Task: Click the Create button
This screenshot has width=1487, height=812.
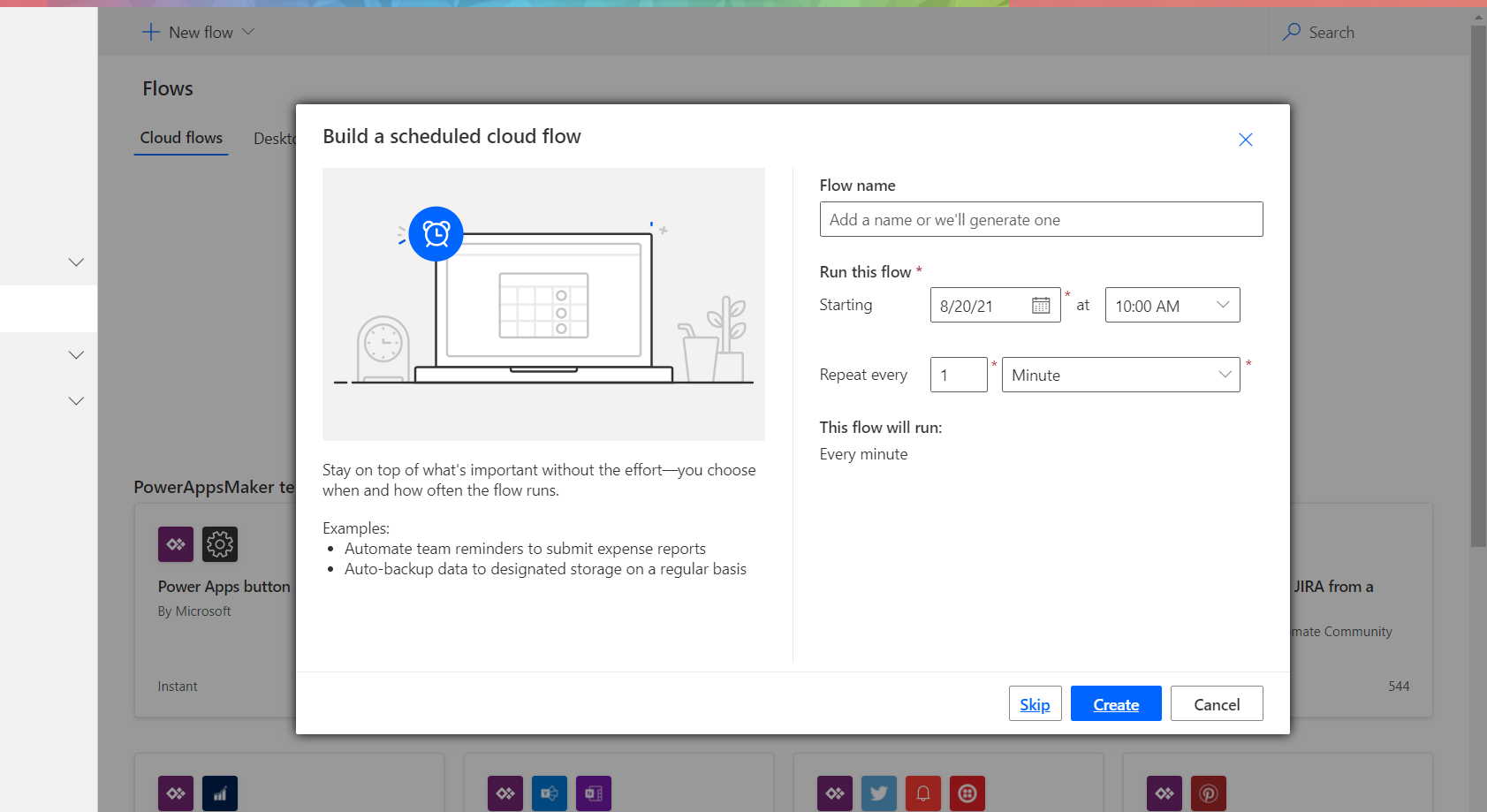Action: pos(1116,703)
